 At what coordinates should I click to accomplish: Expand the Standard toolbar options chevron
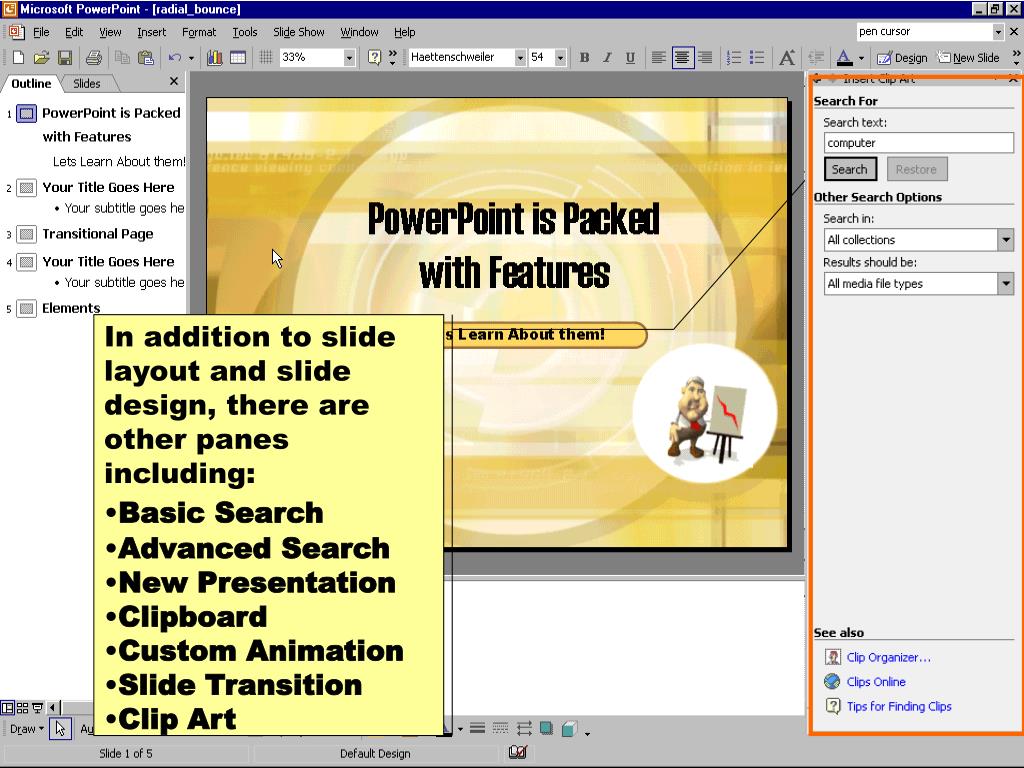tap(392, 57)
